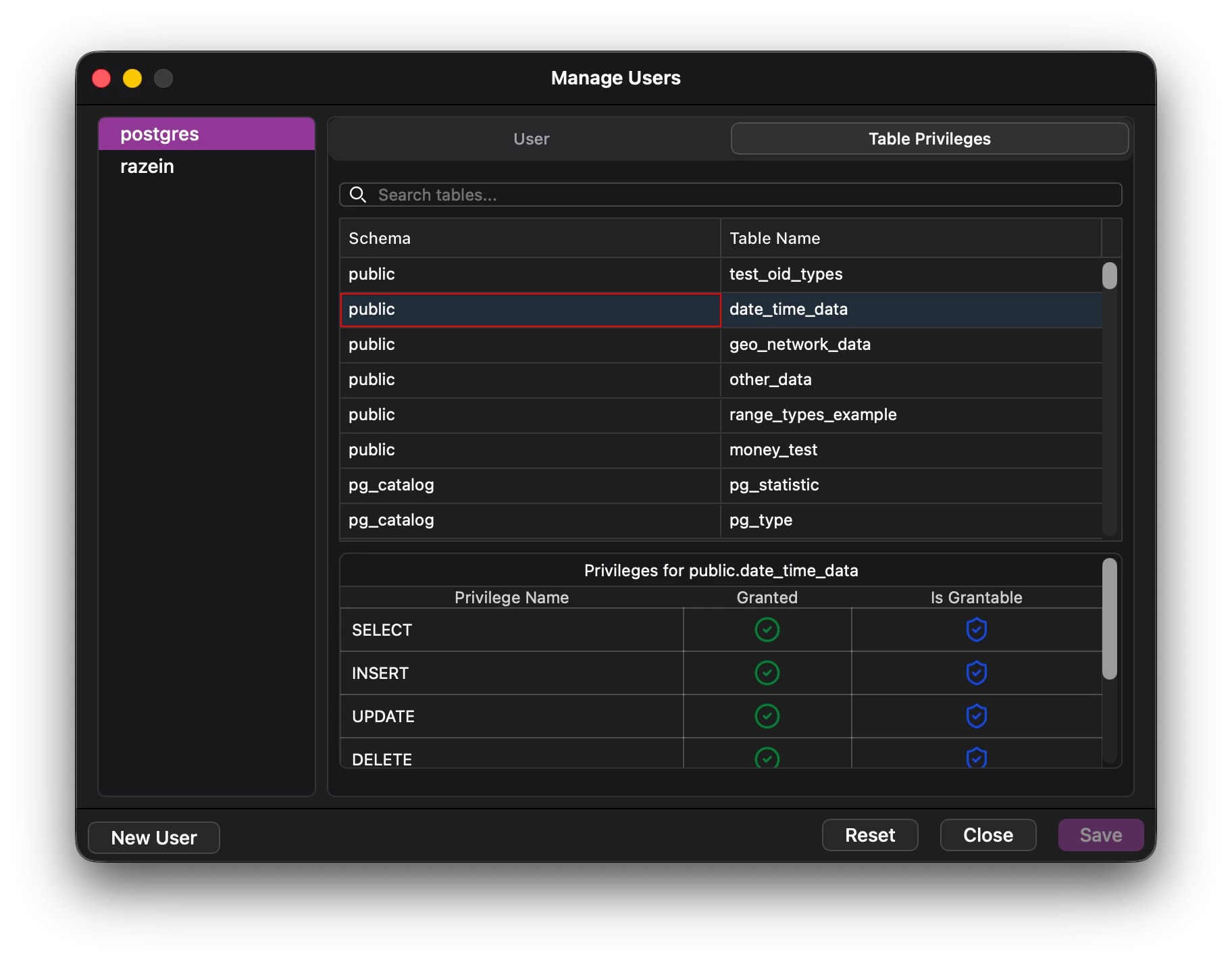Toggle Granted status for UPDATE privilege
Screen dimensions: 1232x962
767,716
